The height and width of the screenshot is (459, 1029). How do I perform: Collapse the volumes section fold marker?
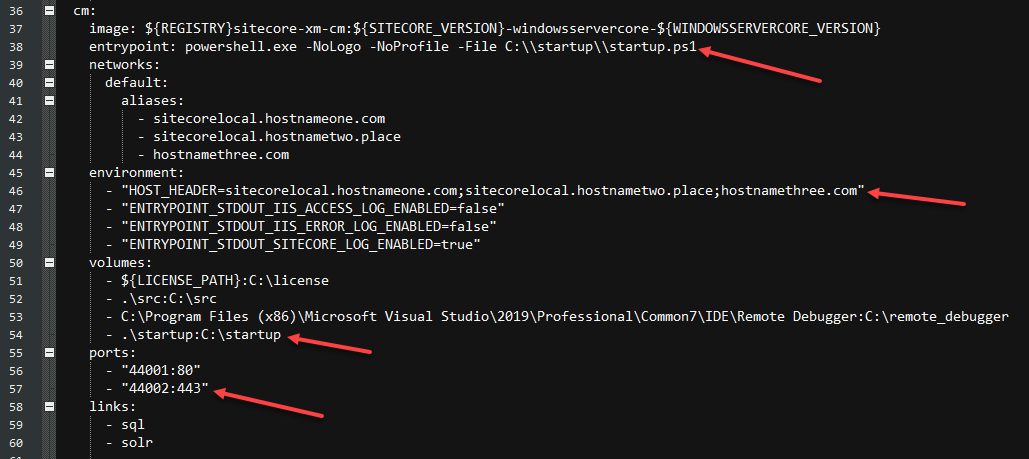click(x=49, y=263)
